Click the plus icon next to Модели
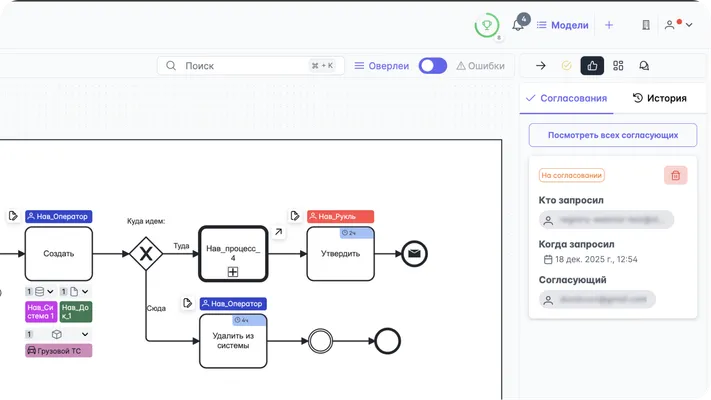This screenshot has width=711, height=400. [x=609, y=25]
